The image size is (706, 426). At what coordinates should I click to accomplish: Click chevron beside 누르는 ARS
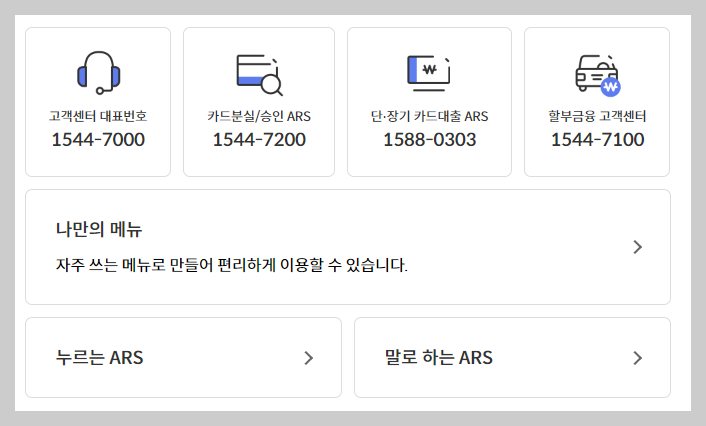pos(308,358)
